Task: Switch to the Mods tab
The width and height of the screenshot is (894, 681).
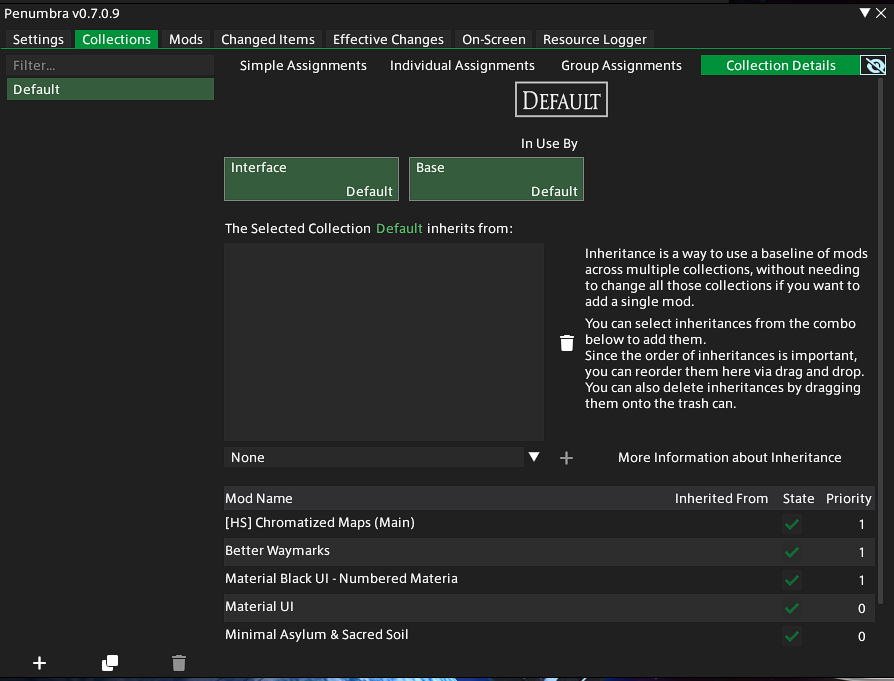Action: pyautogui.click(x=186, y=39)
